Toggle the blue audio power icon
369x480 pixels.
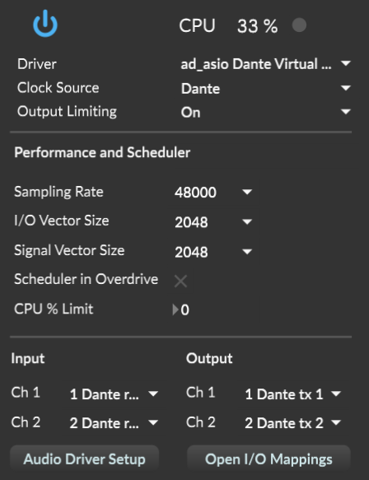(45, 23)
